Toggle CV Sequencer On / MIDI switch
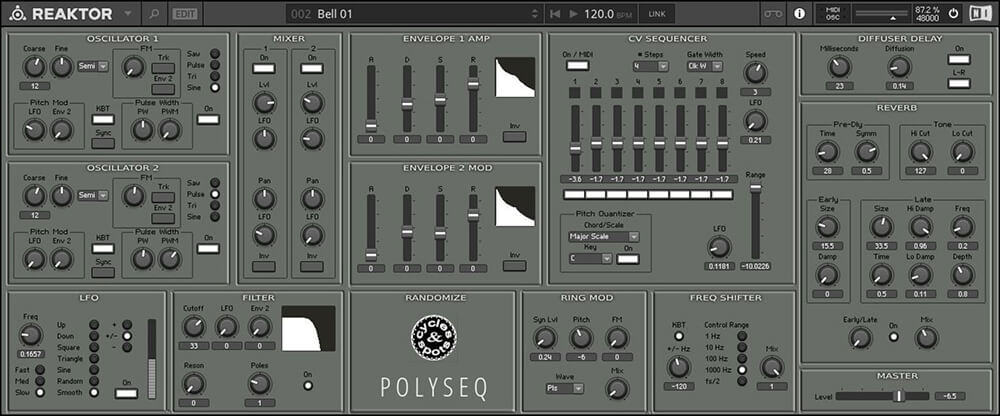 (577, 65)
